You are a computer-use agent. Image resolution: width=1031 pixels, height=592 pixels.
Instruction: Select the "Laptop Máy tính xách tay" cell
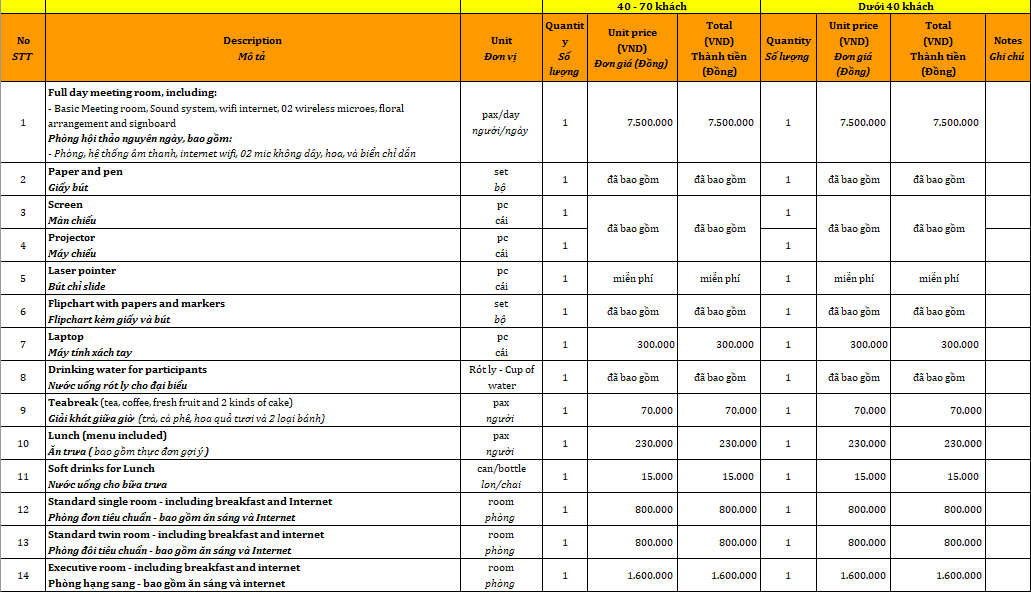pos(252,344)
